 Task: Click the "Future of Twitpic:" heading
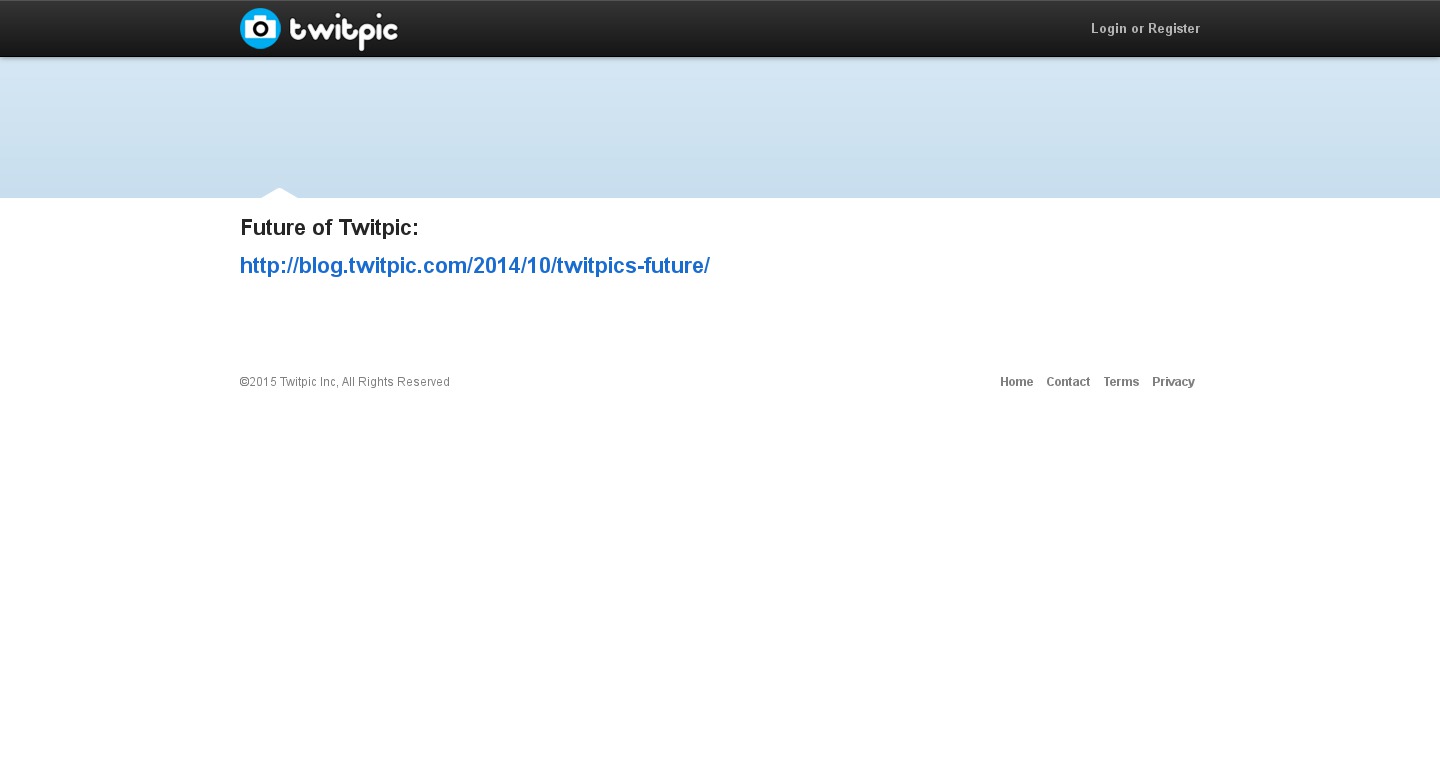tap(329, 228)
